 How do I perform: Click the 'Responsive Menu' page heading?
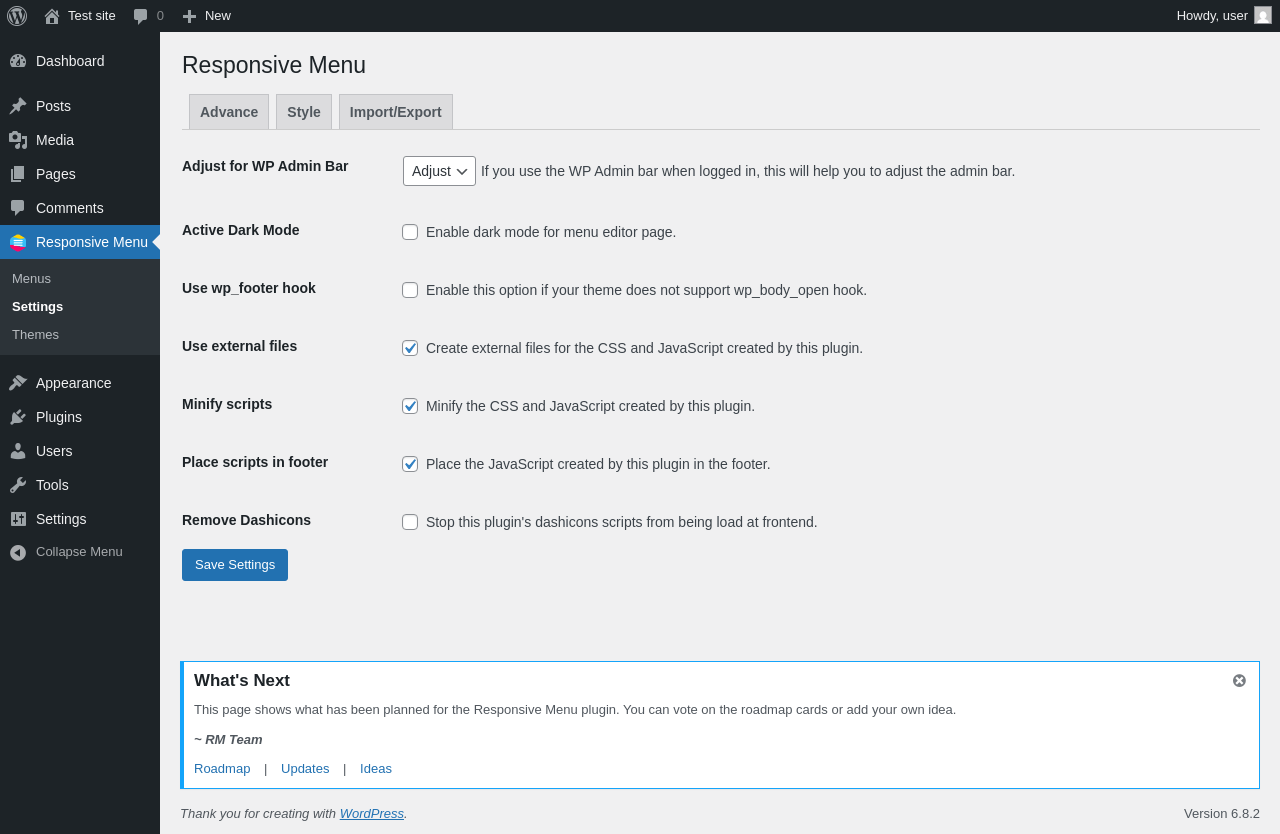(274, 65)
